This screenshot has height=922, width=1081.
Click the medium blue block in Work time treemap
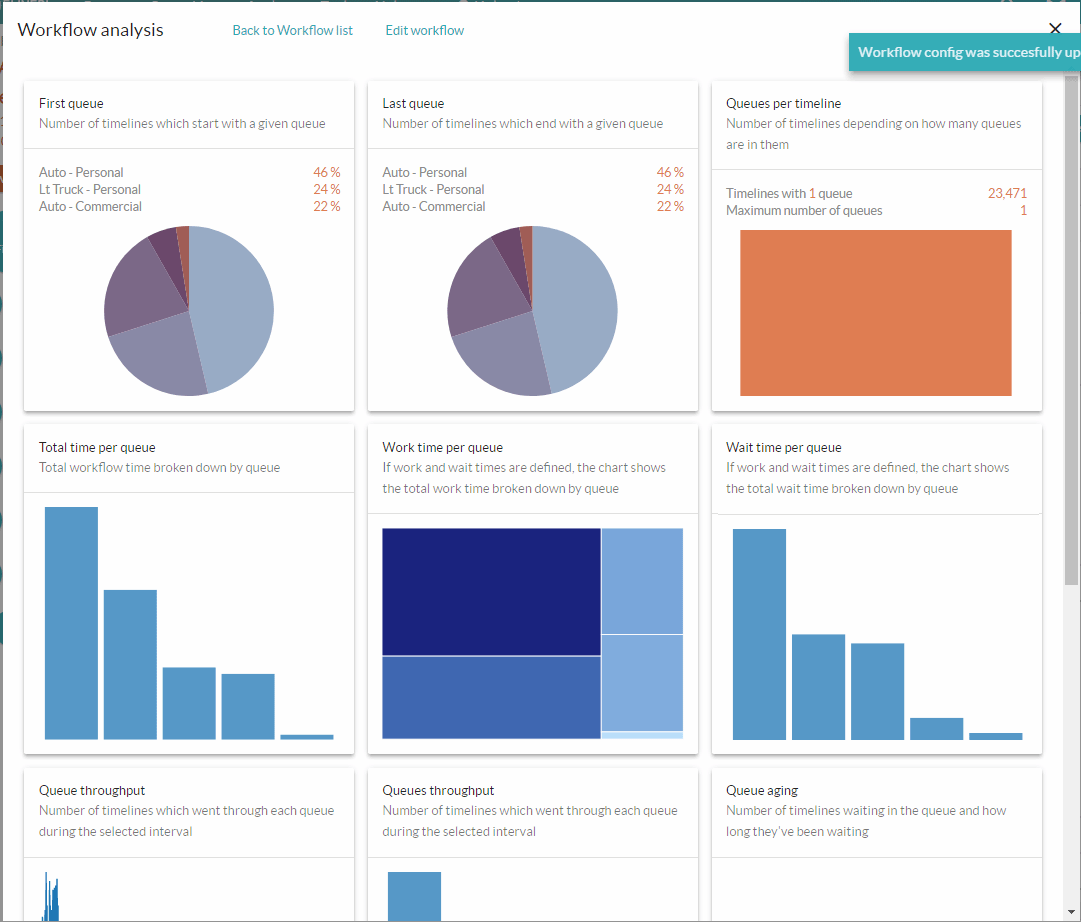[492, 697]
